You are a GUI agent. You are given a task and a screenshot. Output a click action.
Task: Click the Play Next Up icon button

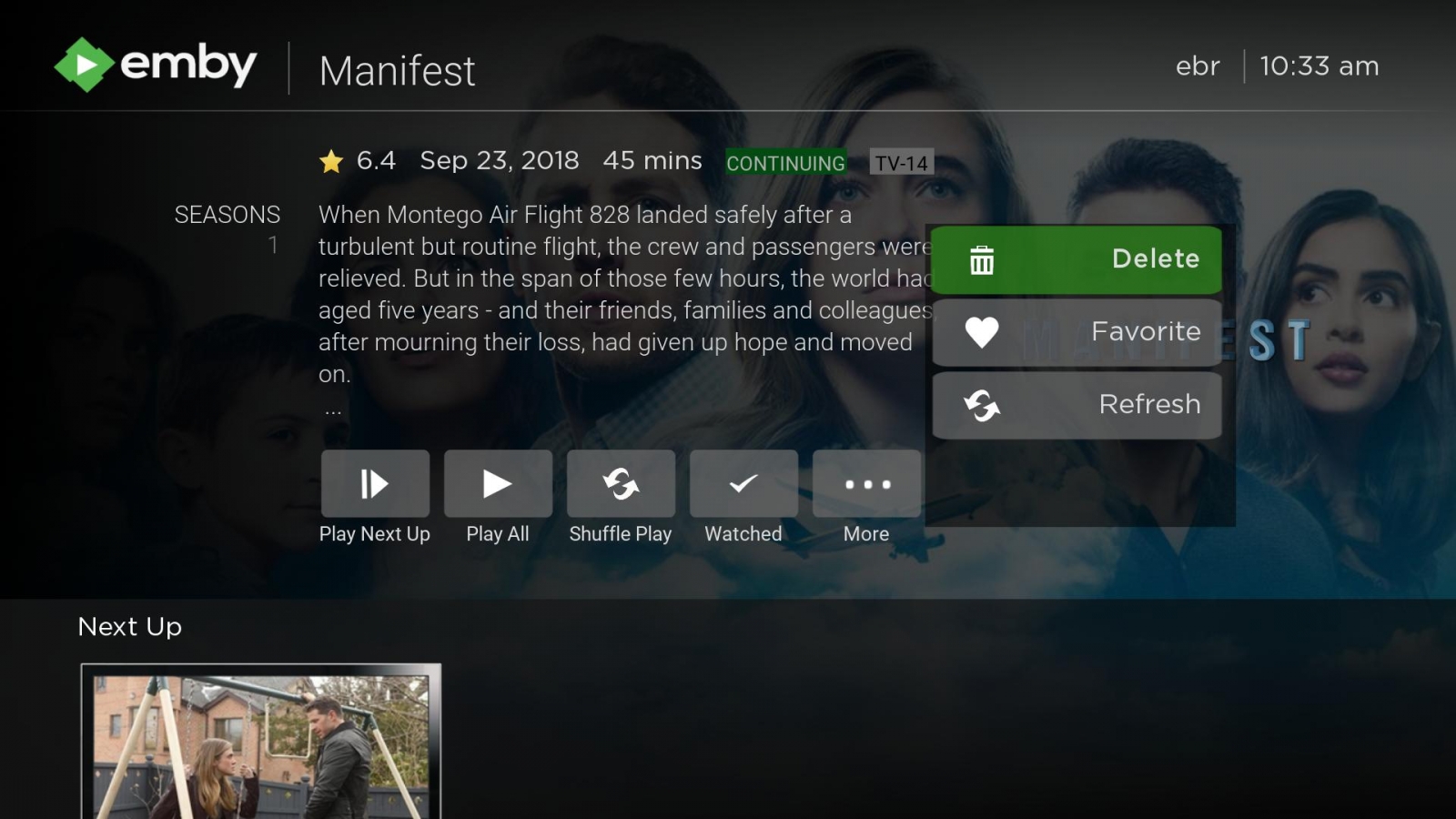[x=375, y=483]
